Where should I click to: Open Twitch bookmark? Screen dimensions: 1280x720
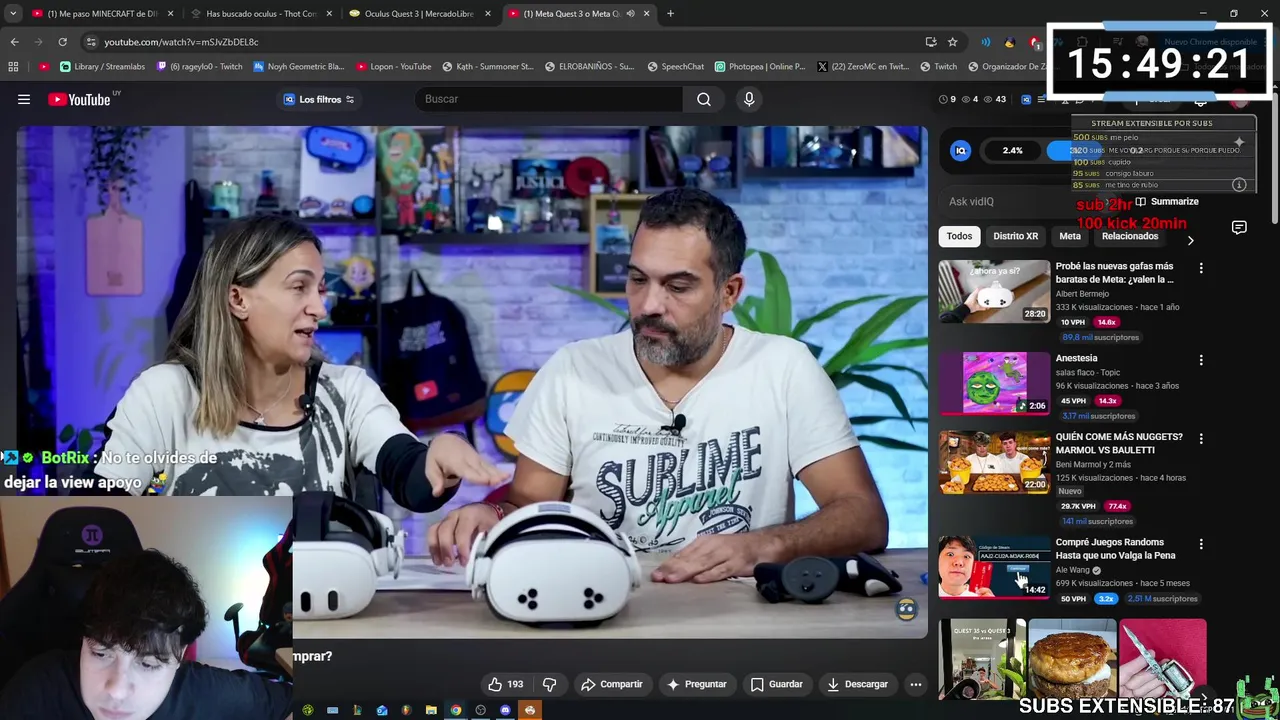coord(939,67)
